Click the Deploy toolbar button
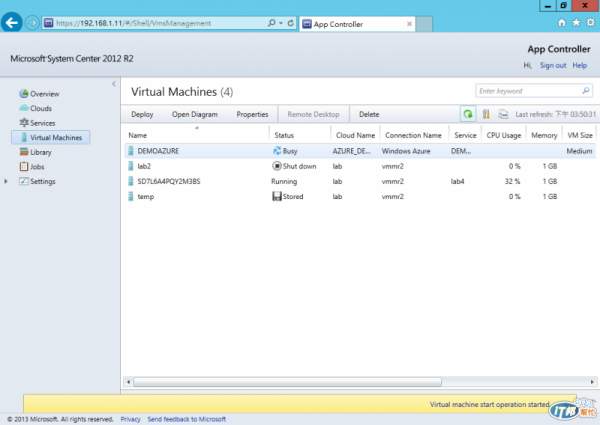 [x=142, y=114]
